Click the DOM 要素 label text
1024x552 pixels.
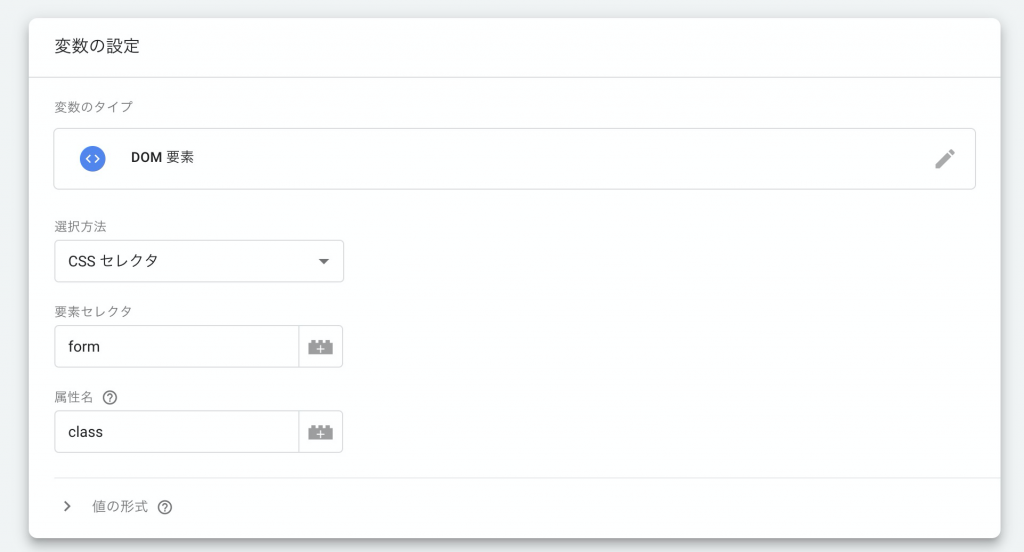pos(163,157)
